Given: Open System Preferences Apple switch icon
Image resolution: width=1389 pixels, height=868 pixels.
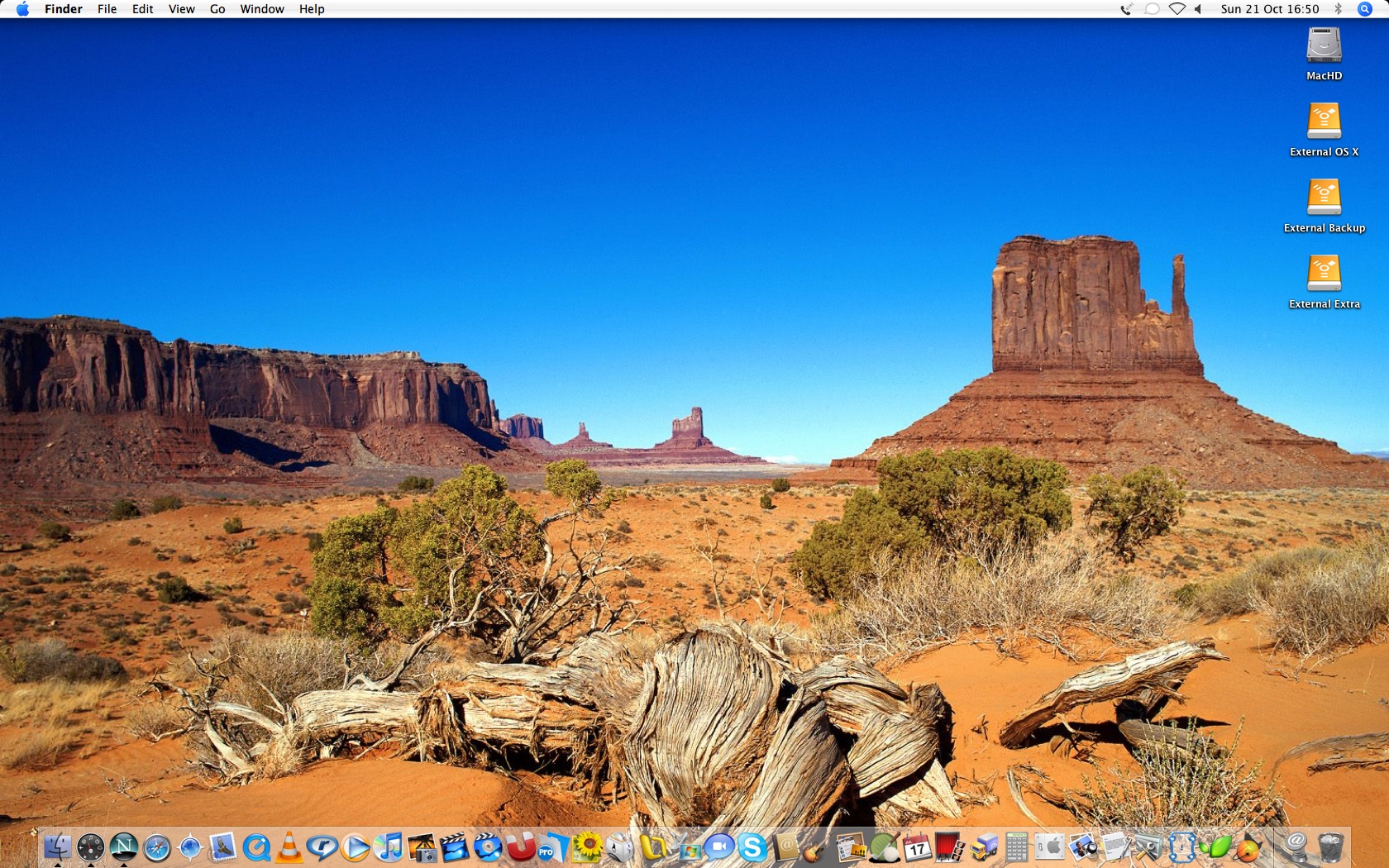Looking at the screenshot, I should tap(1050, 847).
